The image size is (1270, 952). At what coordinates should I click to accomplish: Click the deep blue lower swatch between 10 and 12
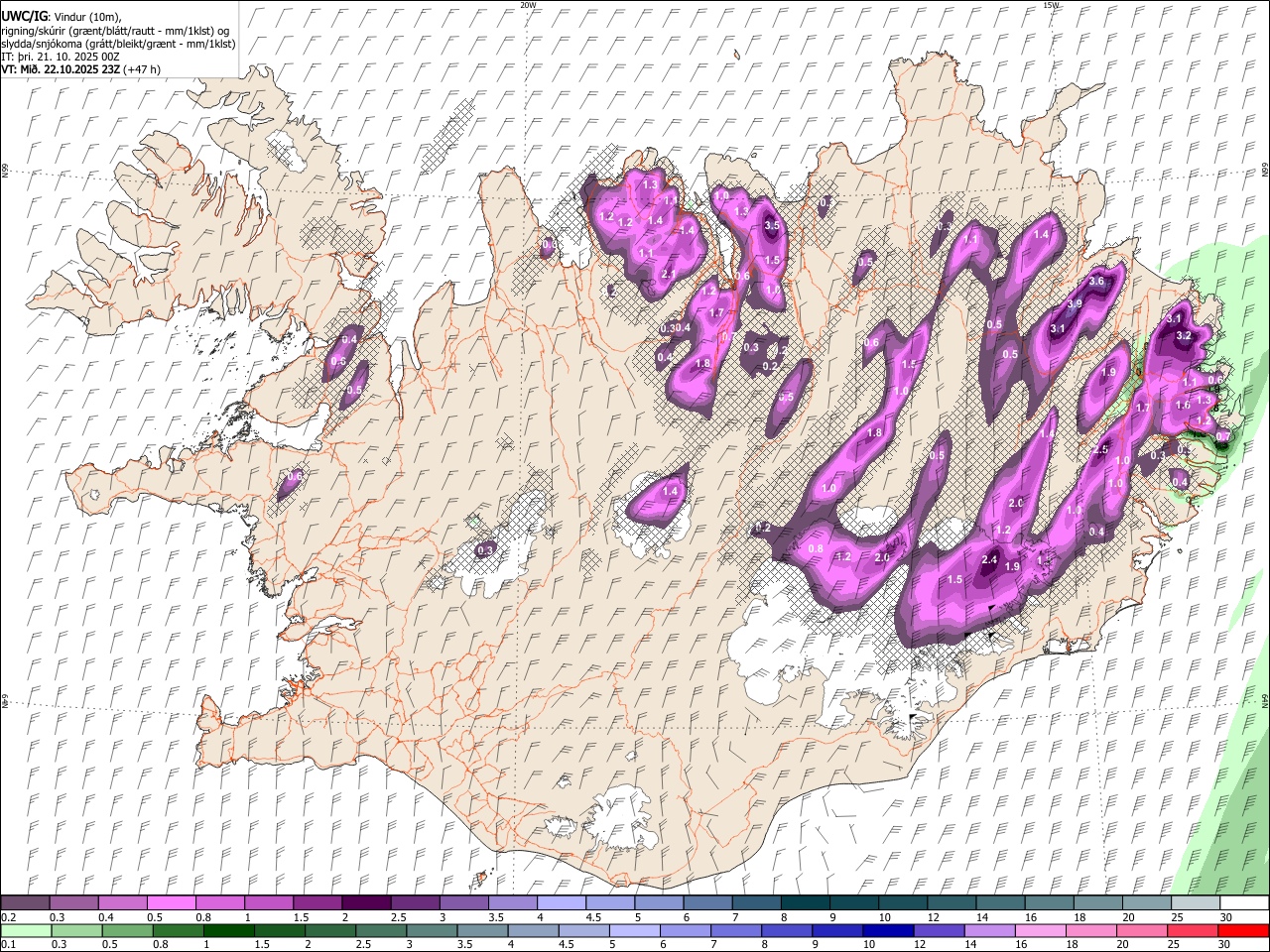(888, 930)
